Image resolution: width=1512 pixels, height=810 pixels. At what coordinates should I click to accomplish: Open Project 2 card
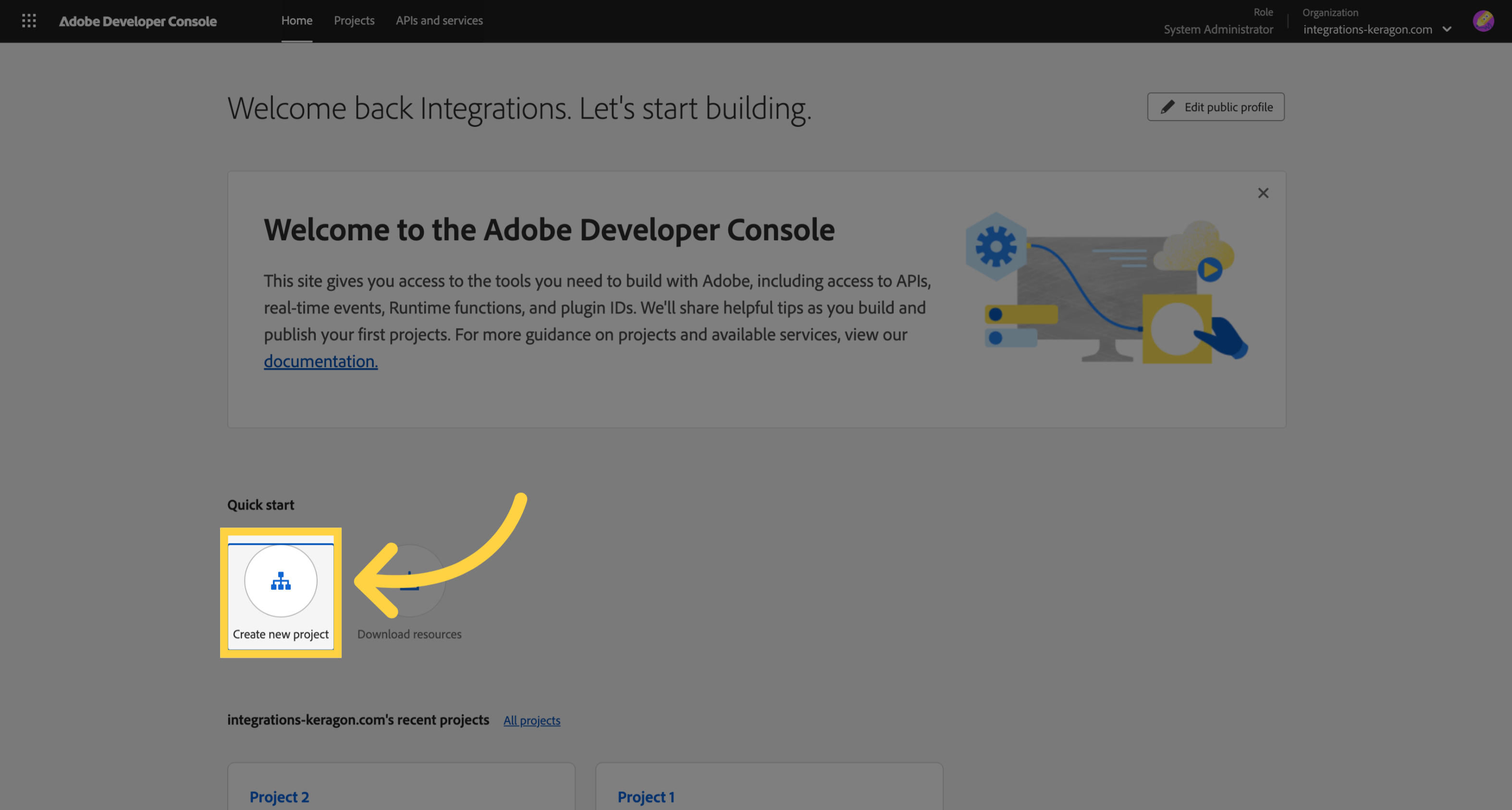tap(401, 786)
